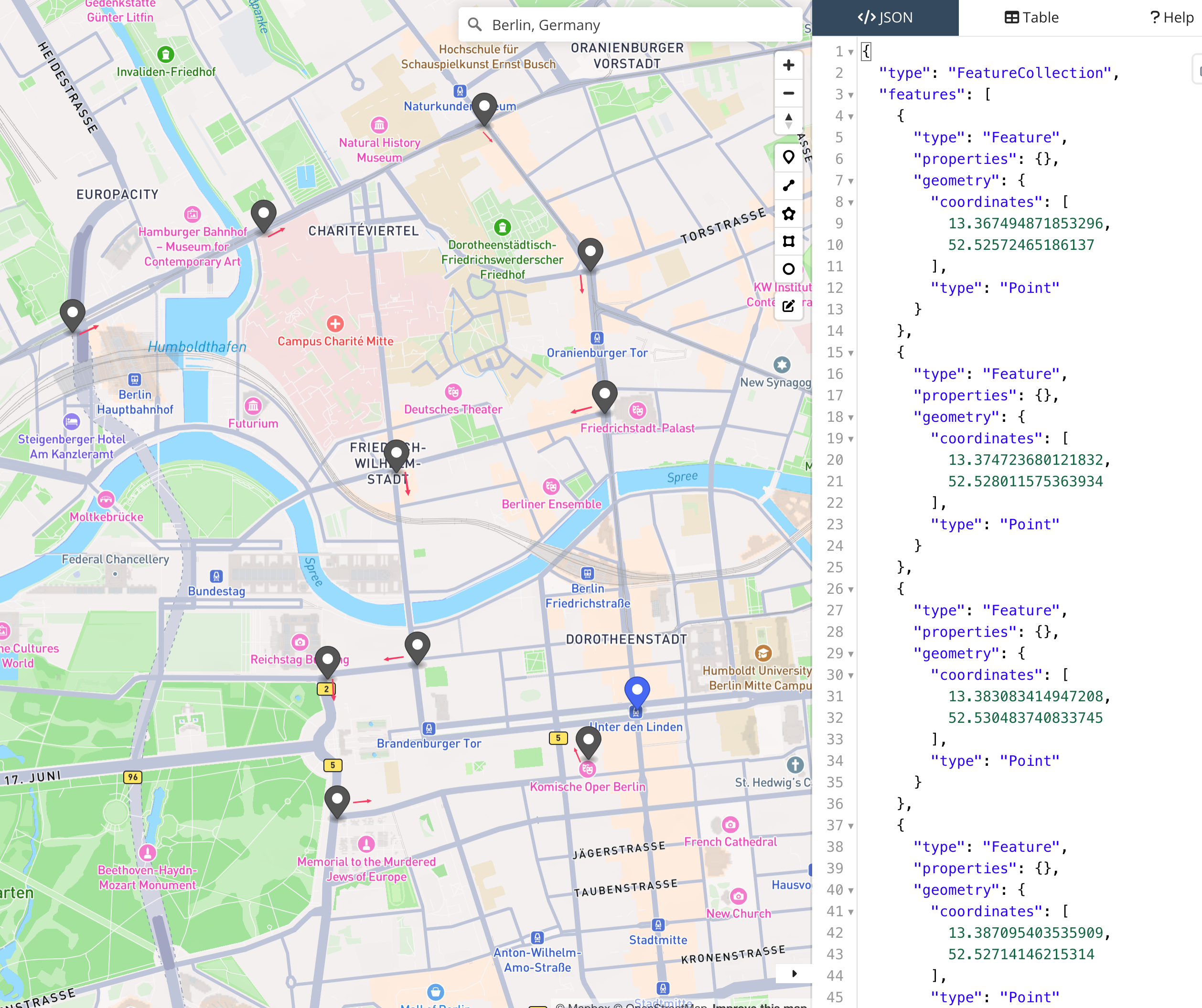This screenshot has width=1202, height=1008.
Task: Select the blue marker near Unter den Linden
Action: click(x=636, y=692)
